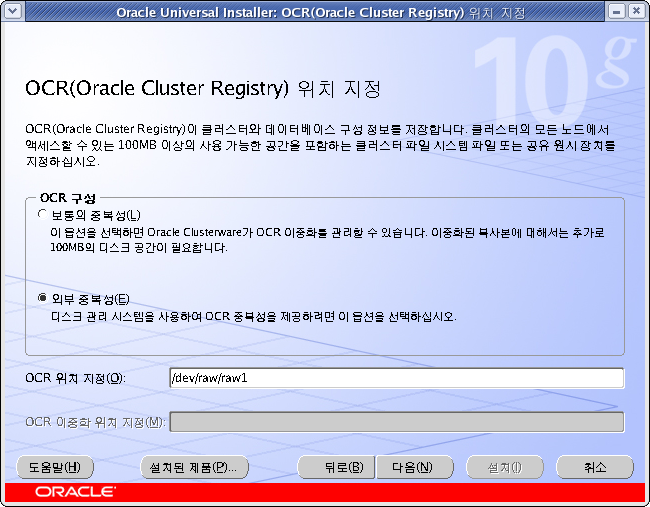Minimize the Oracle Universal Installer window

(616, 11)
